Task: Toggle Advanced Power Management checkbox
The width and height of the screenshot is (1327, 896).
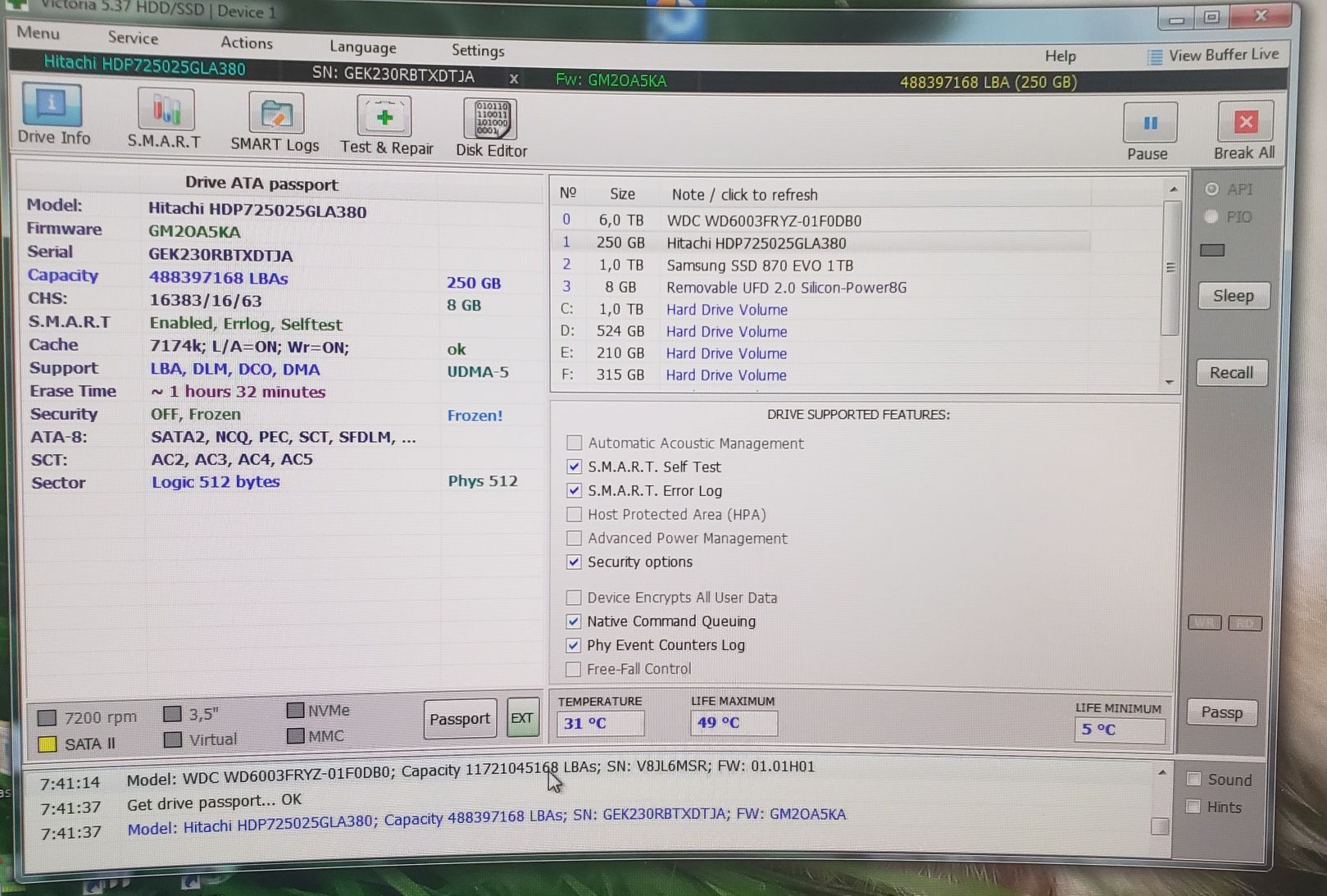Action: pyautogui.click(x=575, y=538)
